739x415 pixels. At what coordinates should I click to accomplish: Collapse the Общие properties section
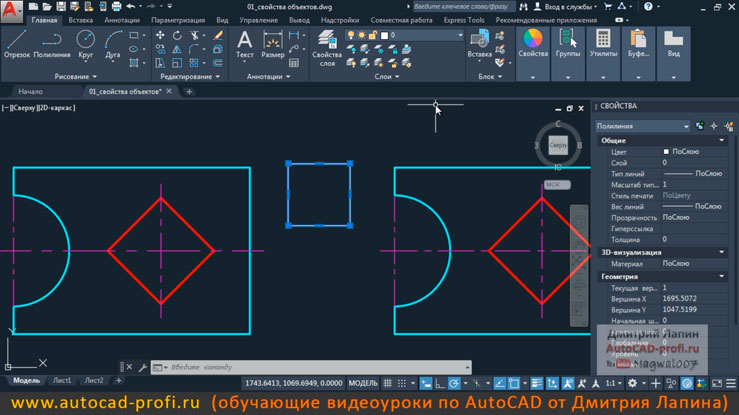pyautogui.click(x=722, y=140)
